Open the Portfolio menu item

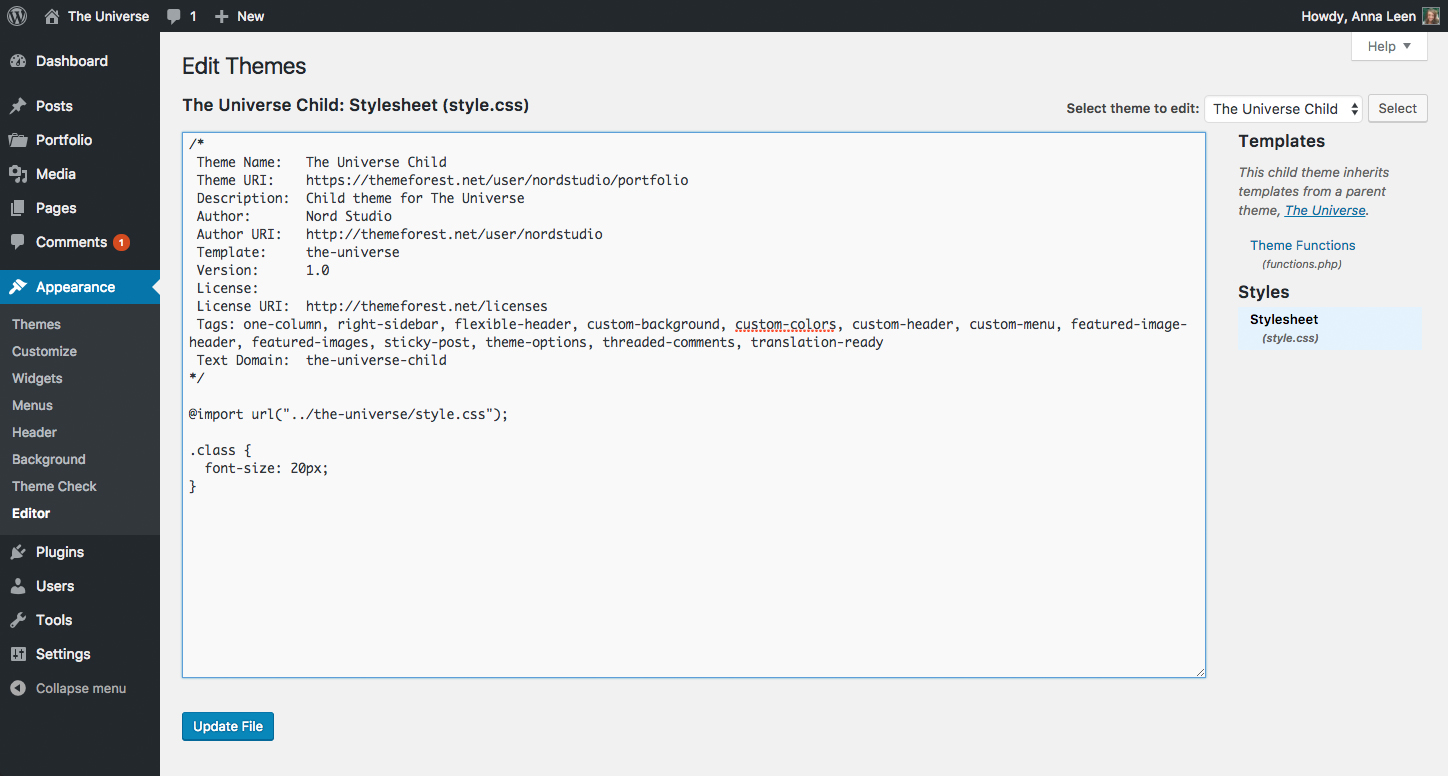tap(64, 140)
